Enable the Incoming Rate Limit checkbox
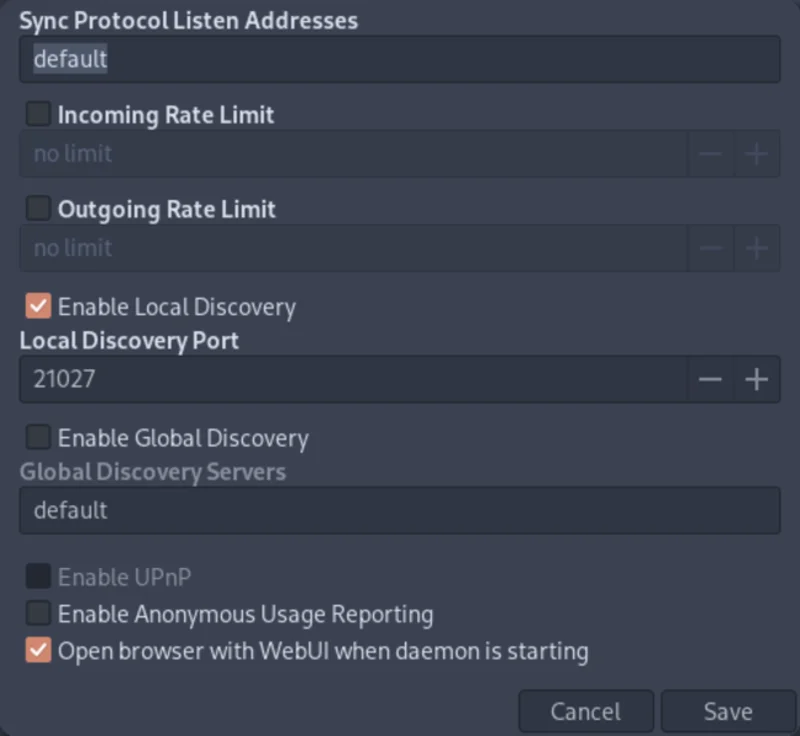This screenshot has height=736, width=800. 38,113
